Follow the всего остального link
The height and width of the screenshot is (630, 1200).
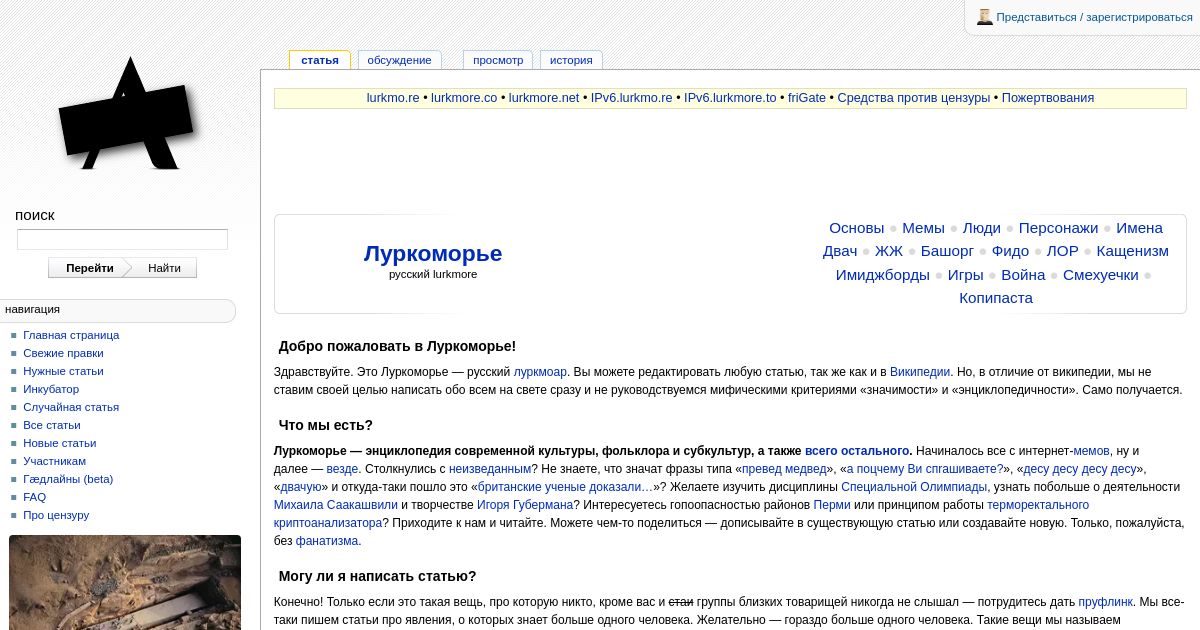pyautogui.click(x=857, y=451)
